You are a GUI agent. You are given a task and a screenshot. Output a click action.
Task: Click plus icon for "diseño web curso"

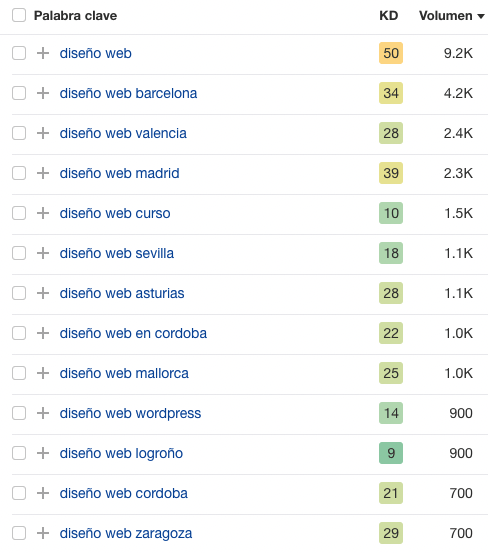(43, 213)
